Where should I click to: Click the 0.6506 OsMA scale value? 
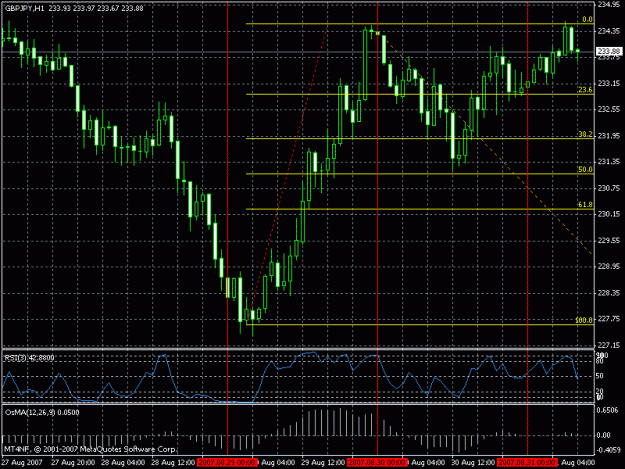tap(609, 410)
